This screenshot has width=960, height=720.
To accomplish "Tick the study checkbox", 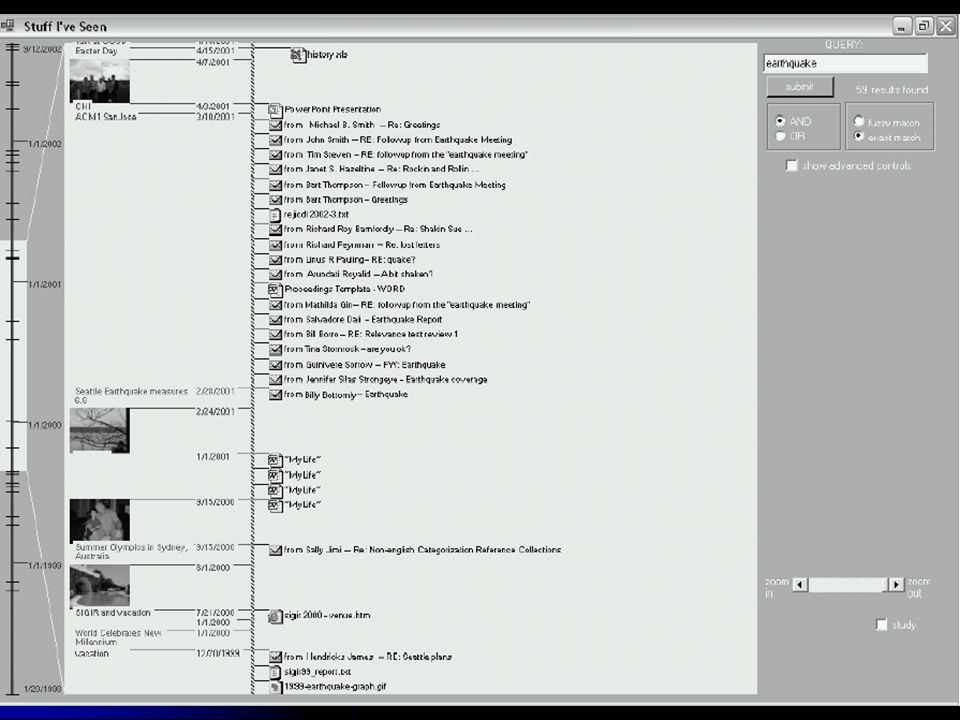I will coord(882,624).
